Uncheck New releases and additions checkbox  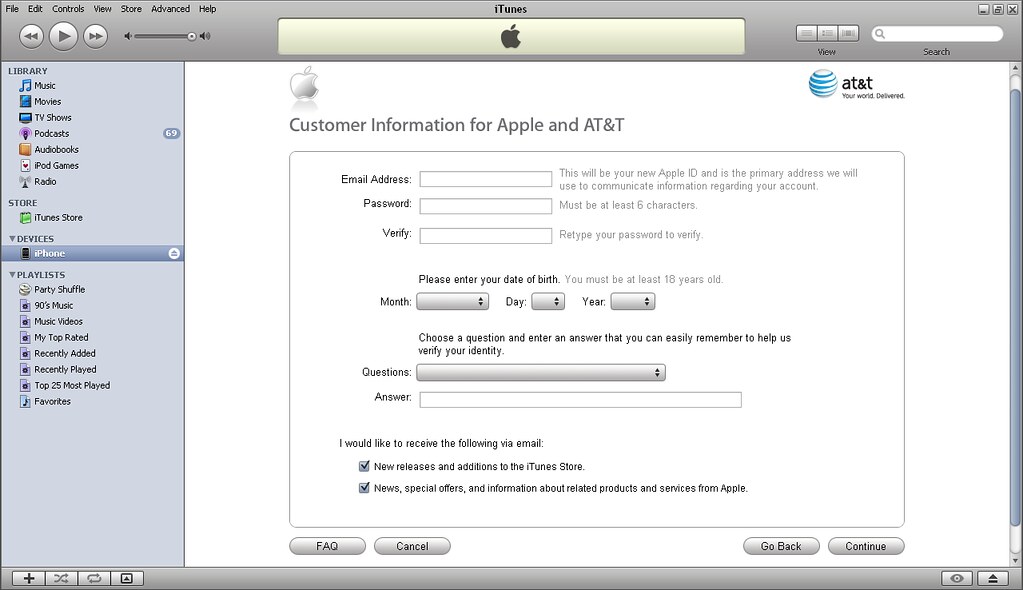tap(364, 466)
